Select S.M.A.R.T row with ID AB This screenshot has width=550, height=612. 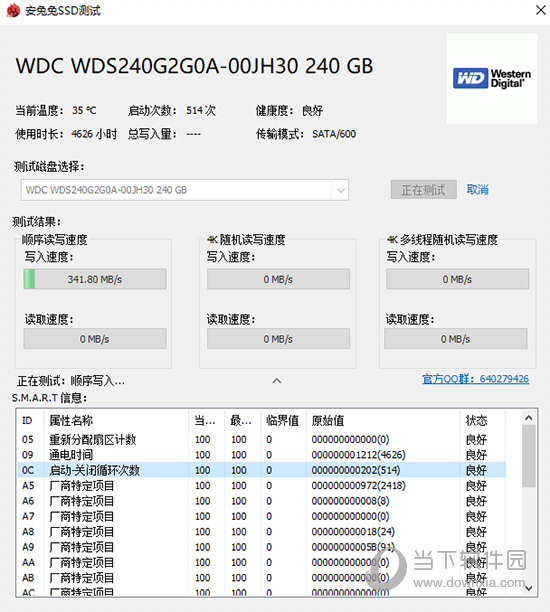[x=262, y=578]
